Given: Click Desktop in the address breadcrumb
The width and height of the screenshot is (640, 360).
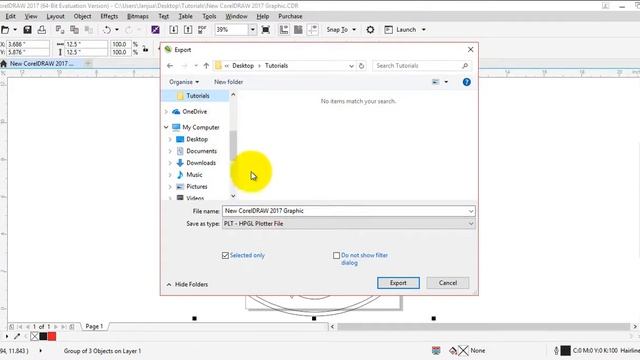Looking at the screenshot, I should pos(243,66).
